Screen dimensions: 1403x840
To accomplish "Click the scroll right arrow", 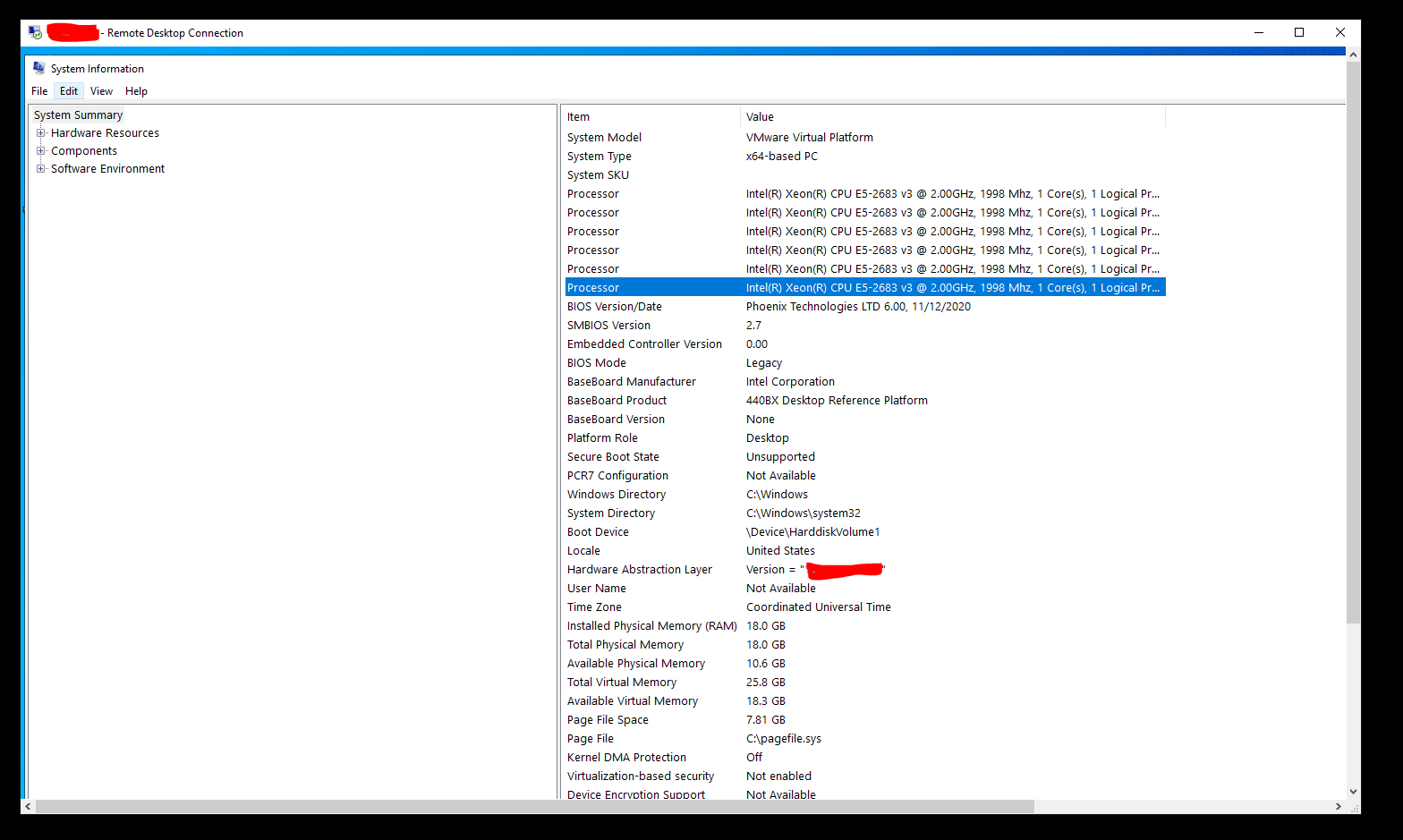I will click(1339, 807).
